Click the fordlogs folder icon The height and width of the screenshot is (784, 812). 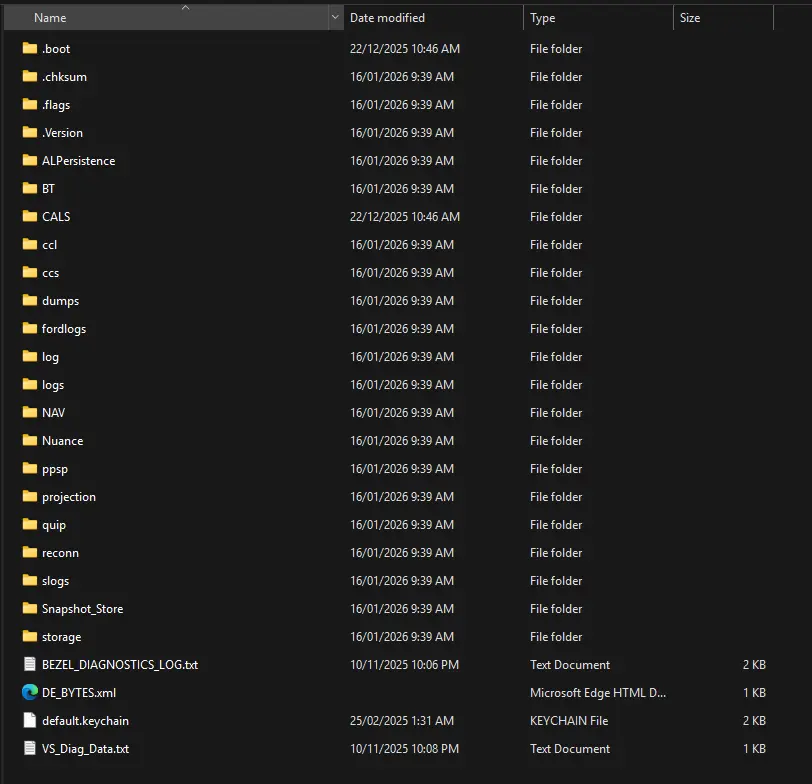pos(30,328)
